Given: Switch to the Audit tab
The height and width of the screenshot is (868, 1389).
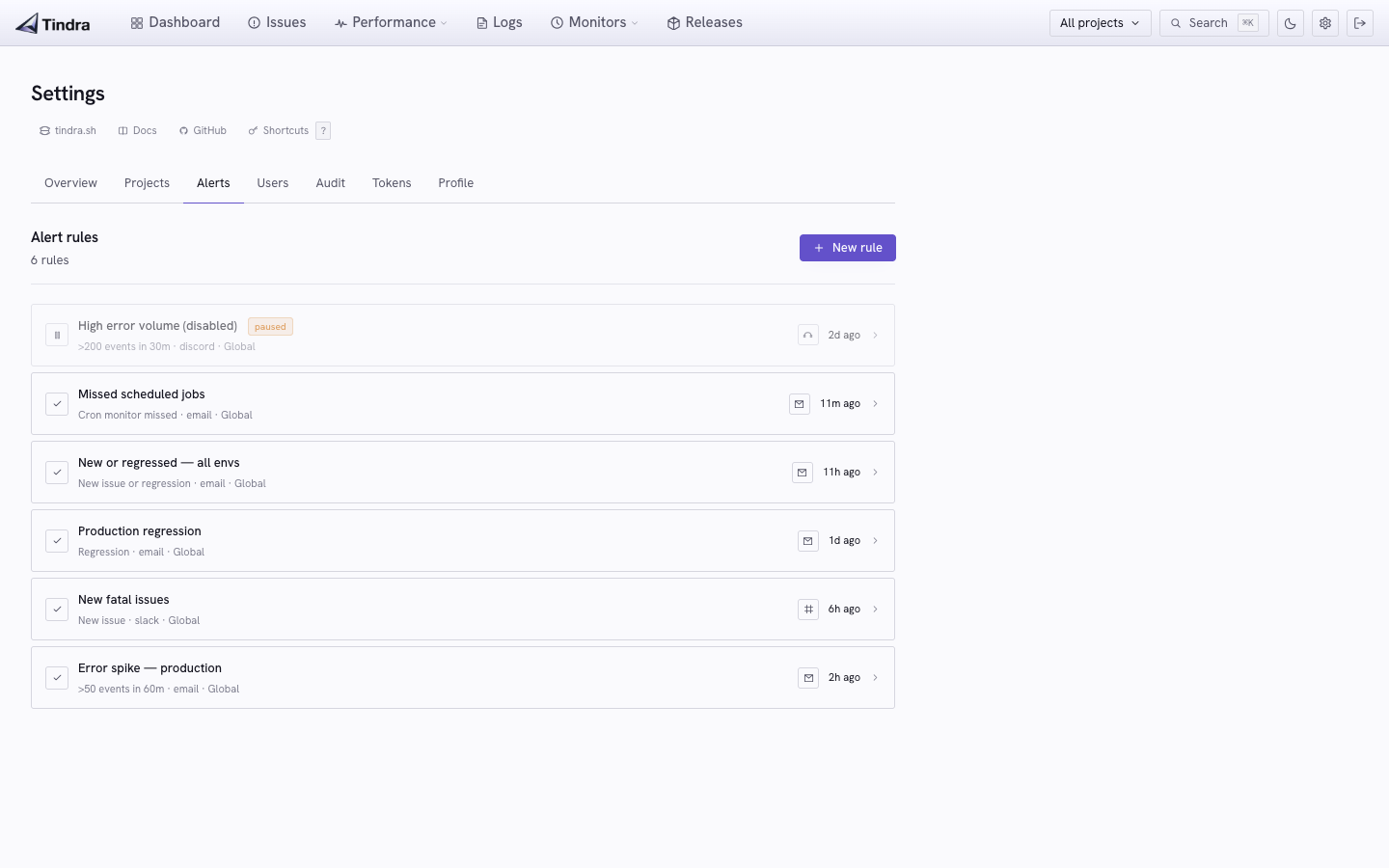Looking at the screenshot, I should click(x=331, y=183).
